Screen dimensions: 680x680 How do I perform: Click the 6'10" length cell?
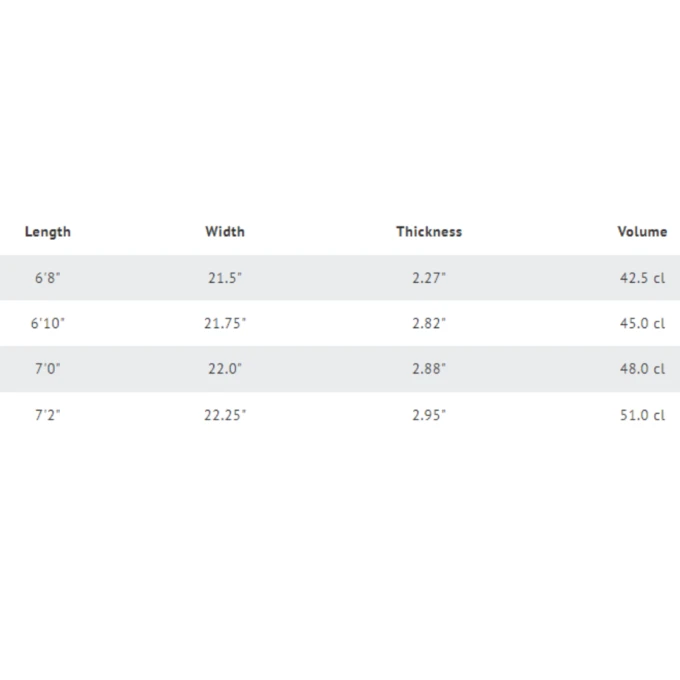coord(48,323)
